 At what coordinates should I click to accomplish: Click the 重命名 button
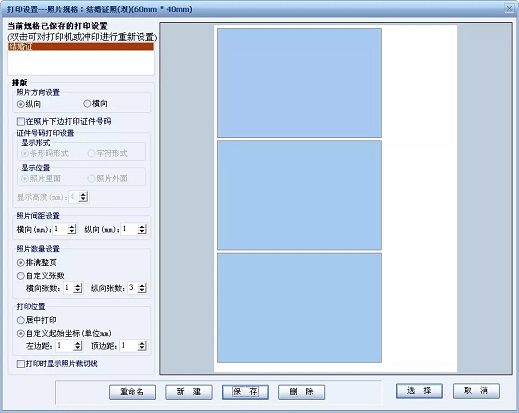132,392
